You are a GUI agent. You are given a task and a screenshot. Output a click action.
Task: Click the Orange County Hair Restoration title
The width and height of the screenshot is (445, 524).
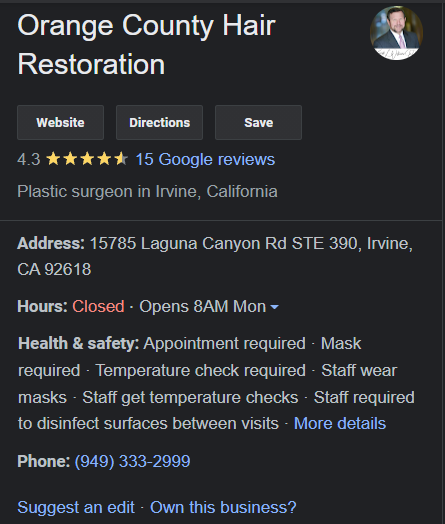[146, 44]
